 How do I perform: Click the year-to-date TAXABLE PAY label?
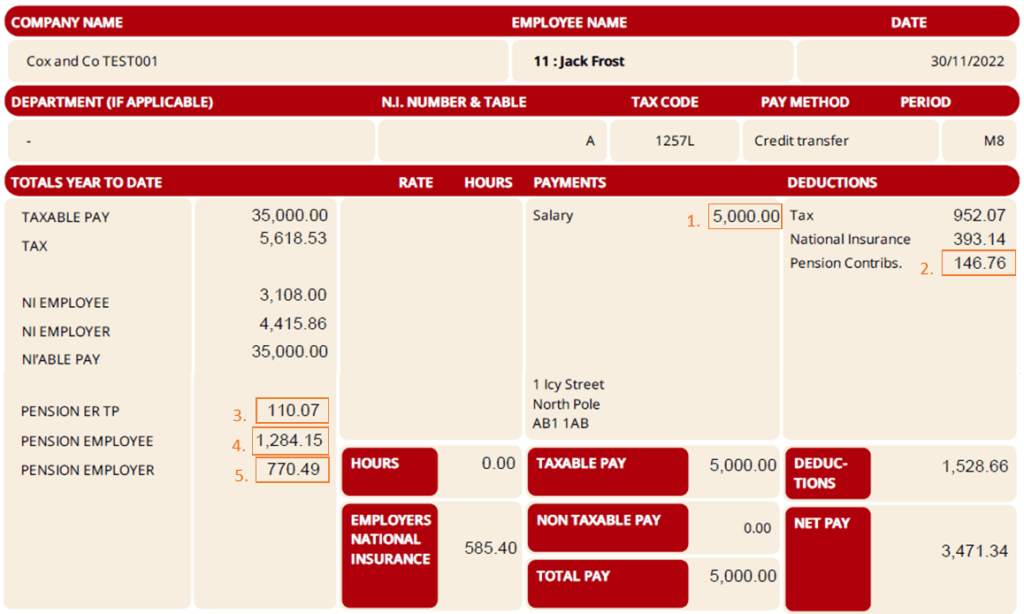(x=65, y=218)
